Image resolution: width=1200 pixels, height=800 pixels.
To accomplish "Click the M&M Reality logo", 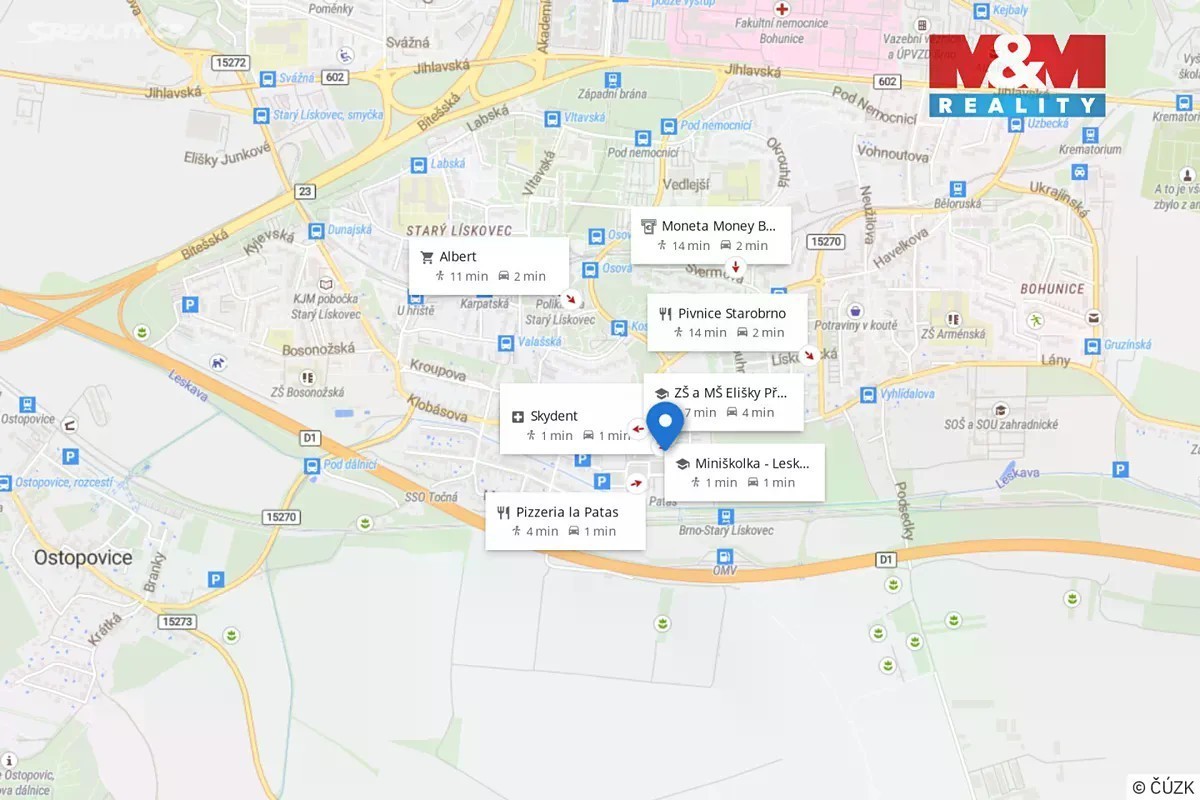I will [1016, 75].
